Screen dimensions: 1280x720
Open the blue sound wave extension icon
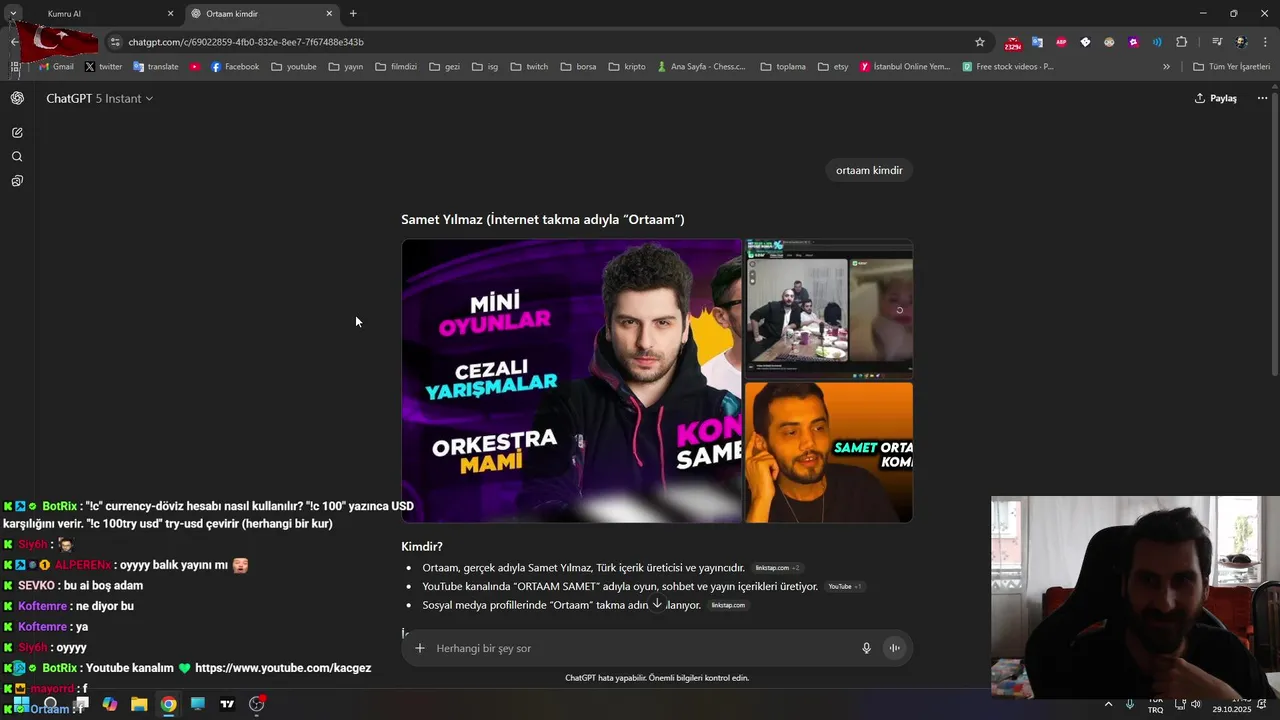coord(1157,42)
